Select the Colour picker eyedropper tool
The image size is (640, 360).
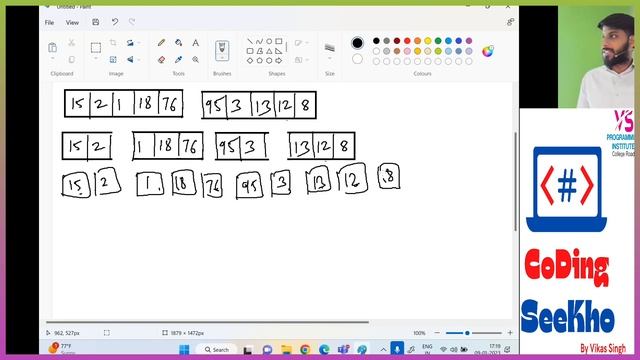(x=178, y=60)
